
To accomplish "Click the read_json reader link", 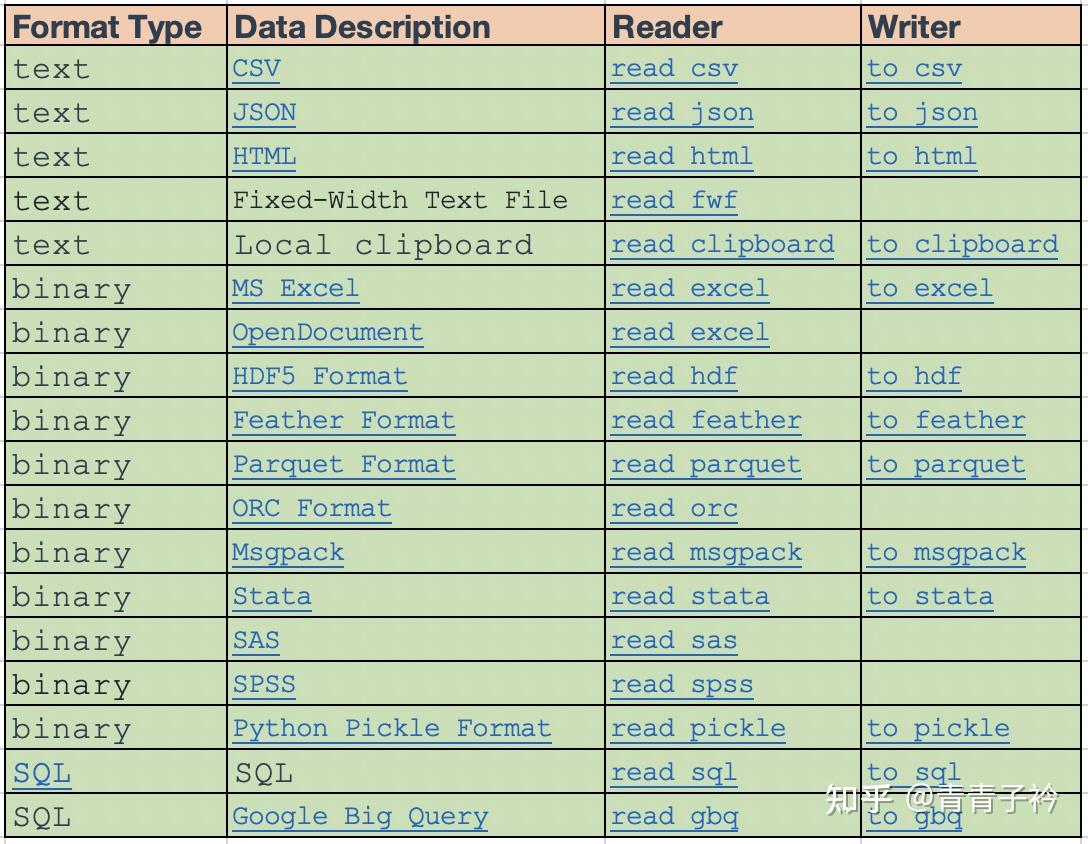I will tap(682, 113).
